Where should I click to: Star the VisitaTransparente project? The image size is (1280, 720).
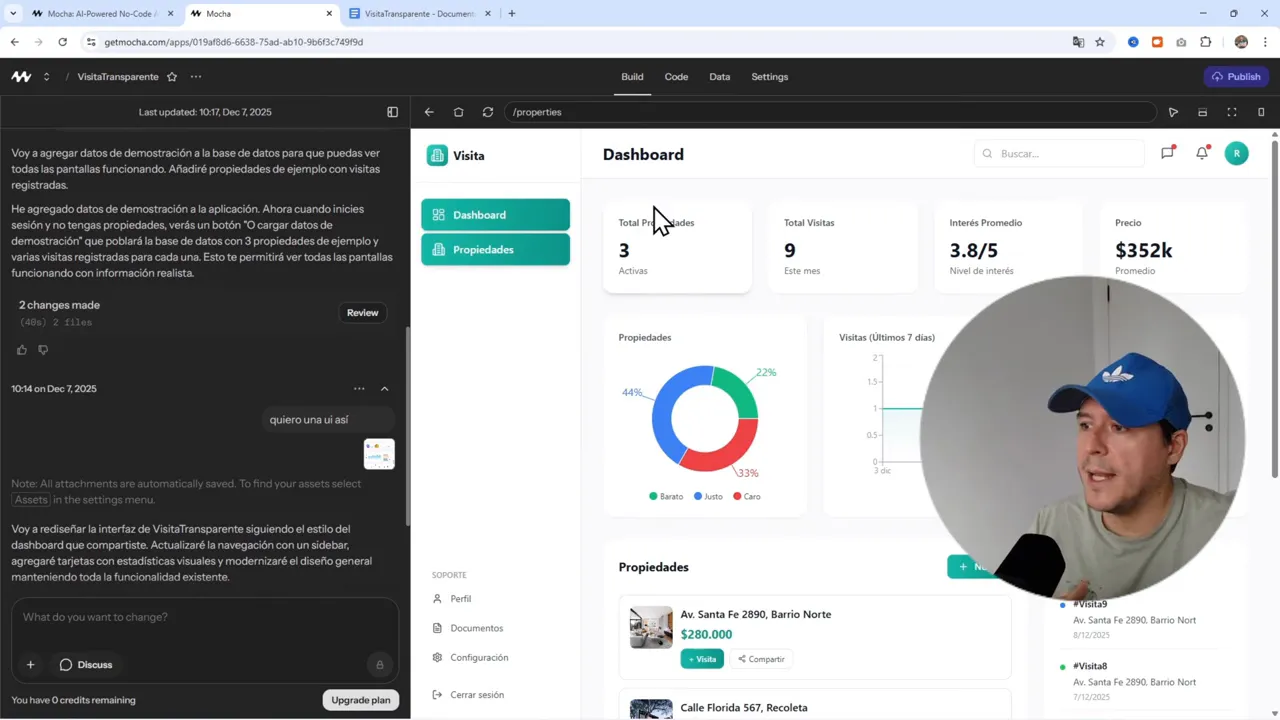[x=172, y=77]
